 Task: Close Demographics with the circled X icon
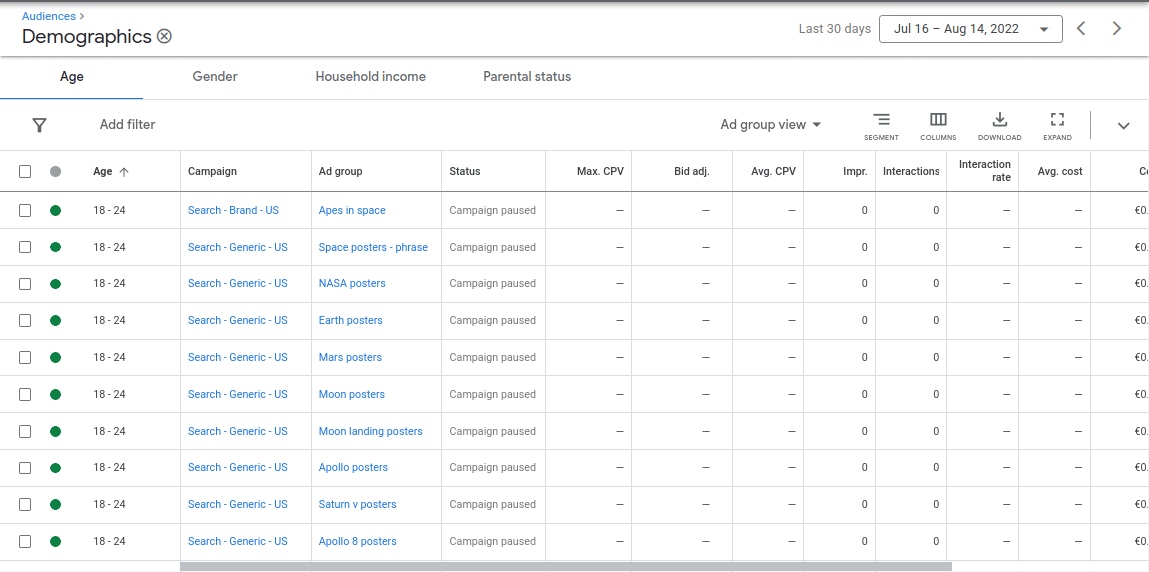(164, 36)
